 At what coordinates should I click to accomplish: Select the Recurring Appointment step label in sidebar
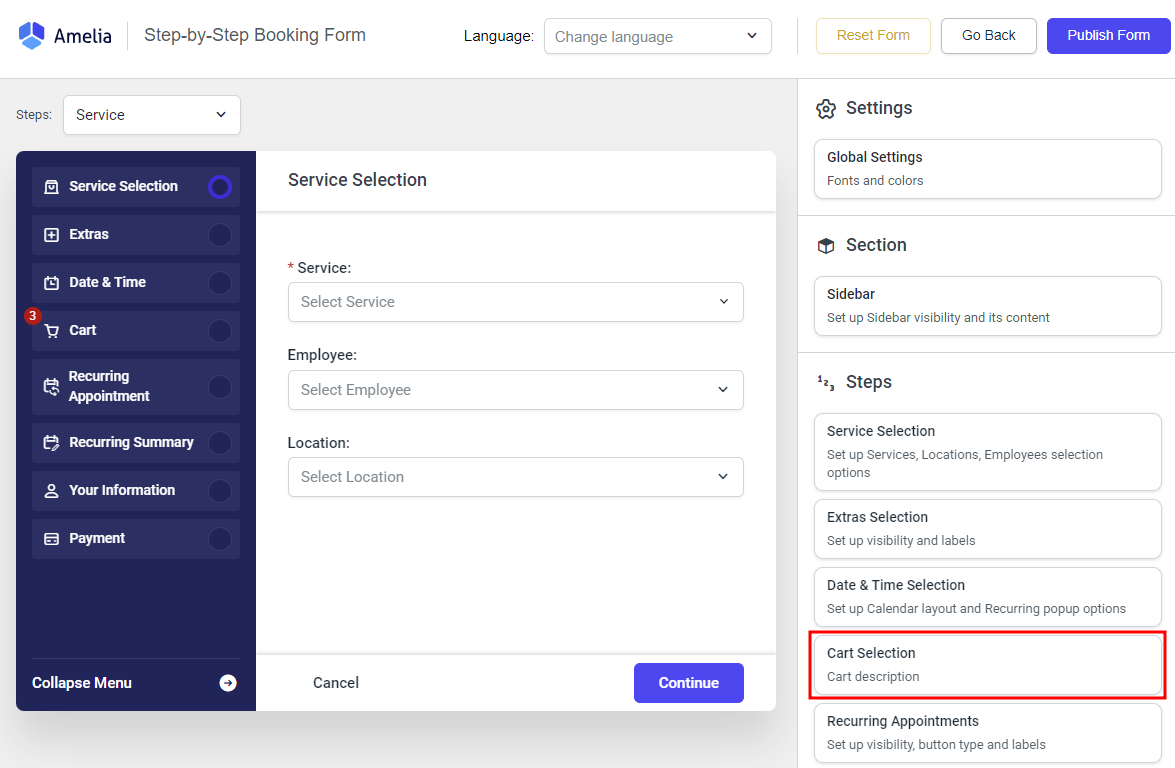pos(109,387)
